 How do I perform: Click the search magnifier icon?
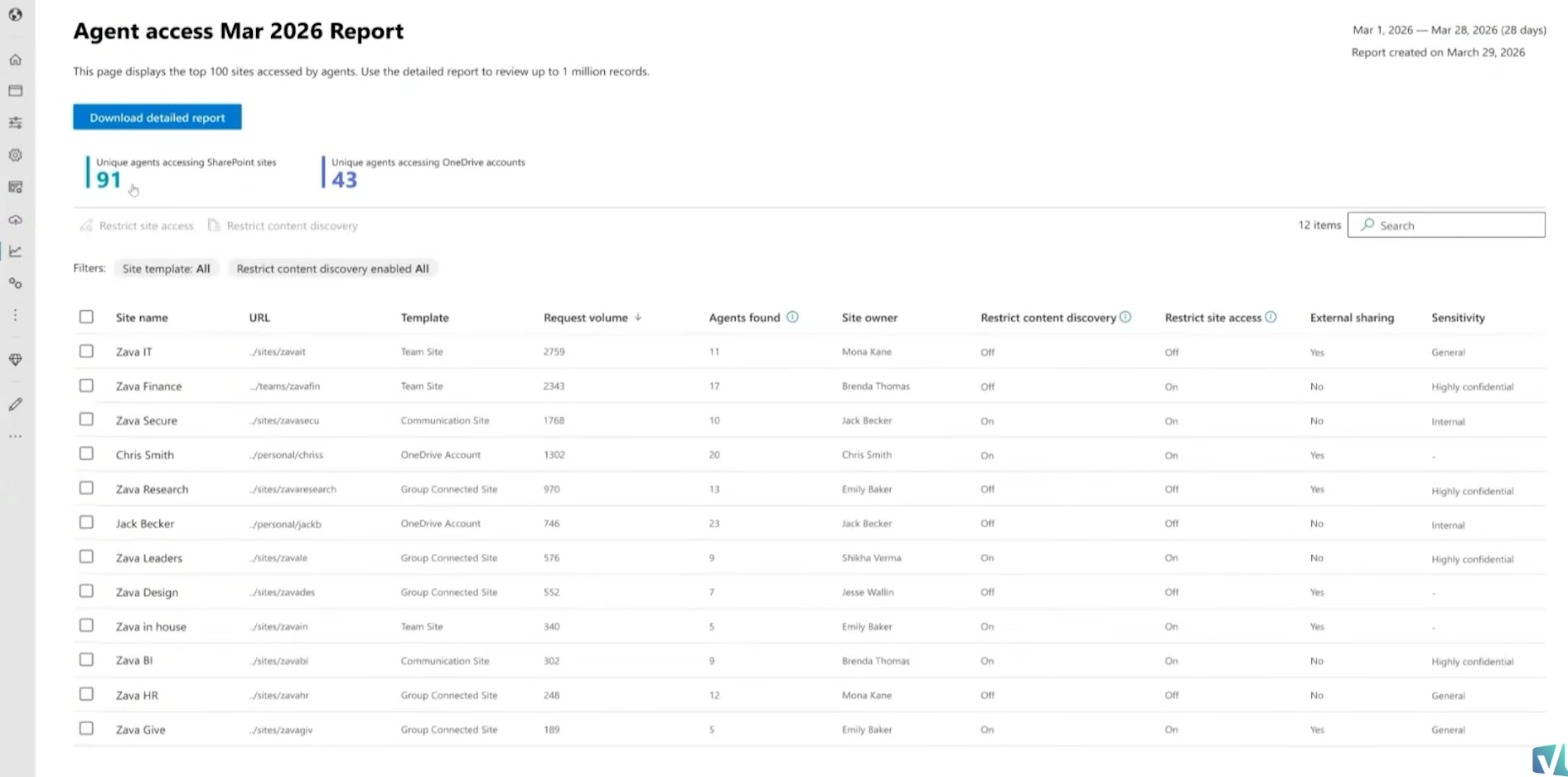click(1367, 225)
